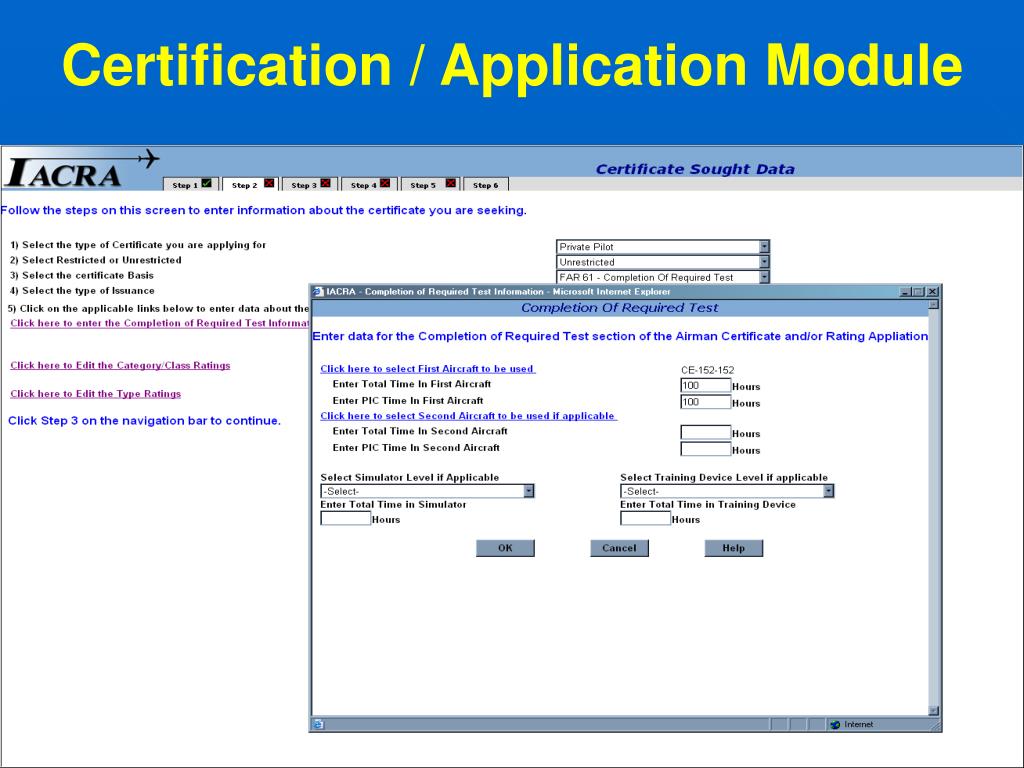Click the Internet zone globe icon
1024x768 pixels.
click(835, 724)
